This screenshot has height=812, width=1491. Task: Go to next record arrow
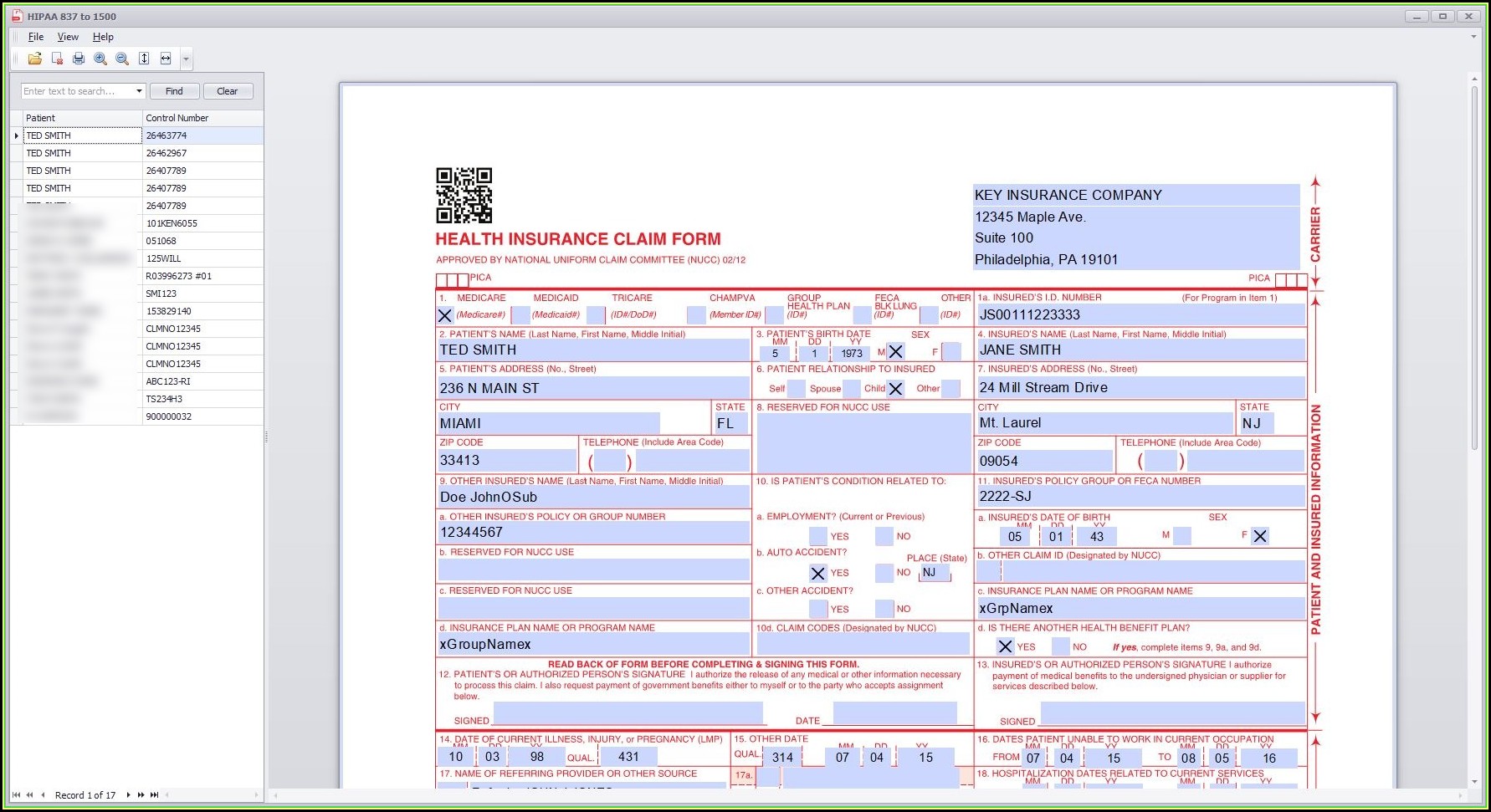[128, 795]
